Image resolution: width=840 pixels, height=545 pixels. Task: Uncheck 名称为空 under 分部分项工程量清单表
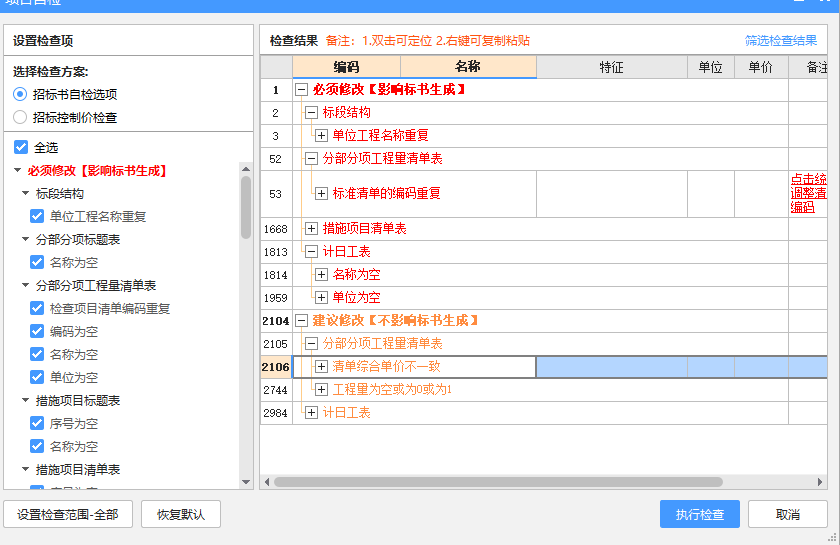(x=37, y=354)
